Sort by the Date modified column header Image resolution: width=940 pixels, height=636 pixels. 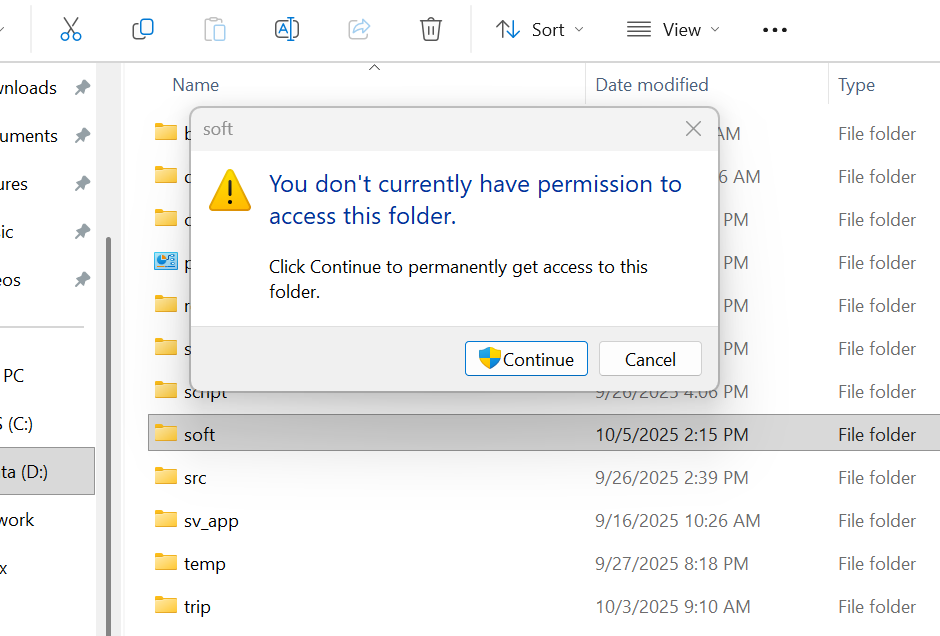point(652,85)
